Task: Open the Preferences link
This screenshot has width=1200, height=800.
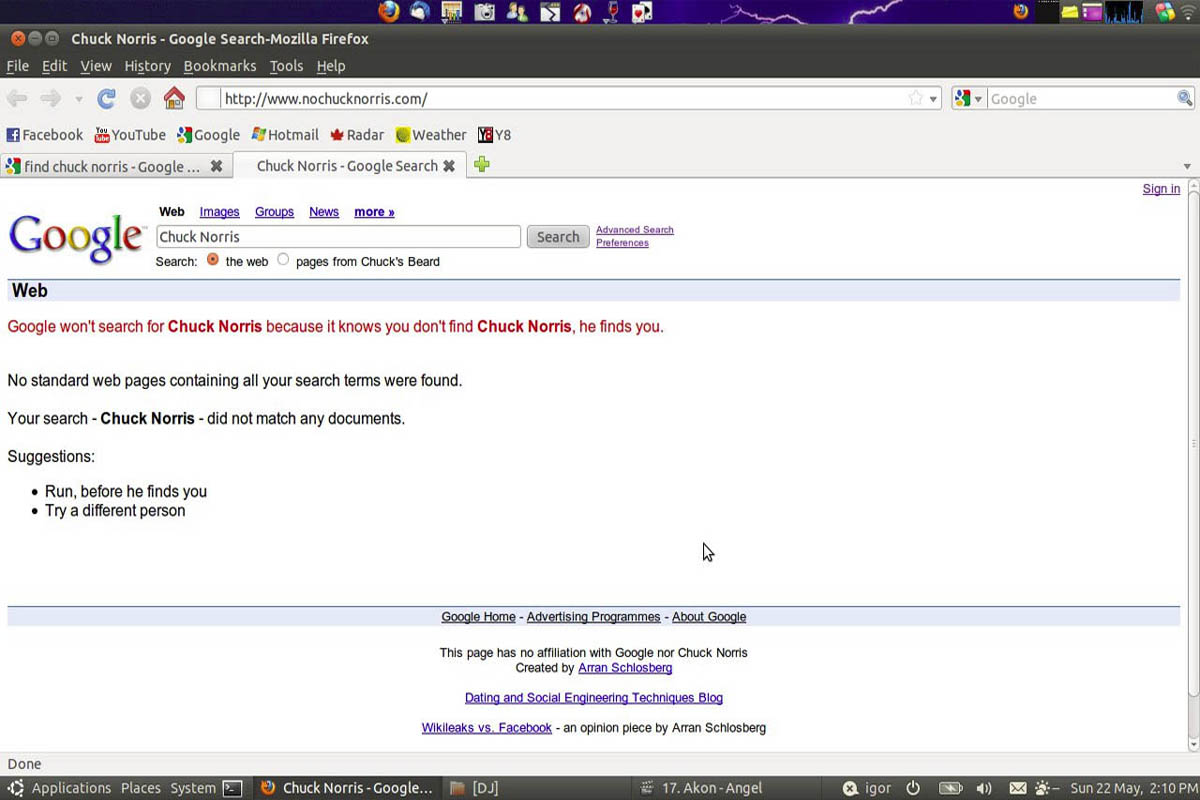Action: (x=622, y=243)
